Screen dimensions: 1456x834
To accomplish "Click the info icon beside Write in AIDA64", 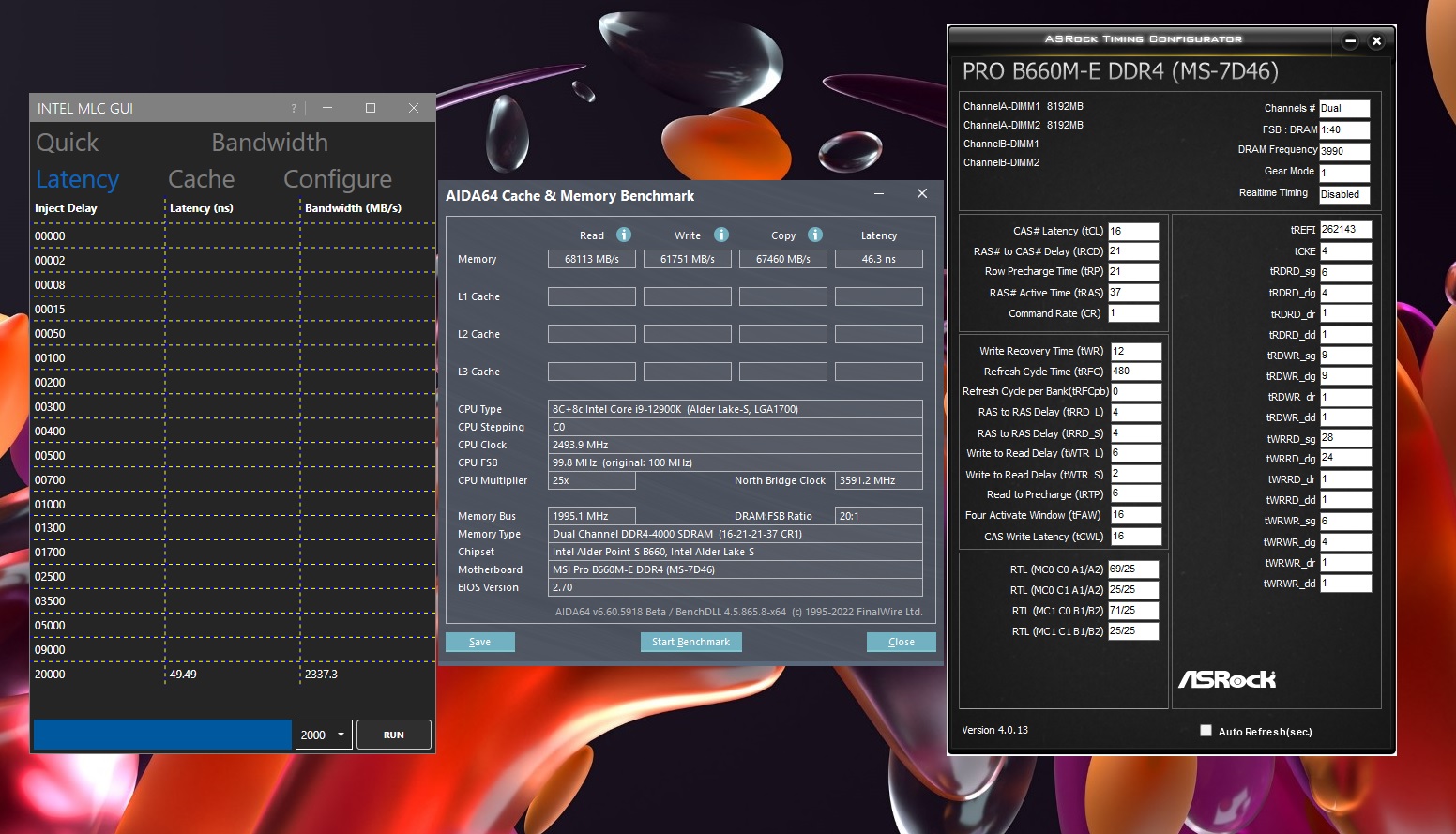I will 721,235.
